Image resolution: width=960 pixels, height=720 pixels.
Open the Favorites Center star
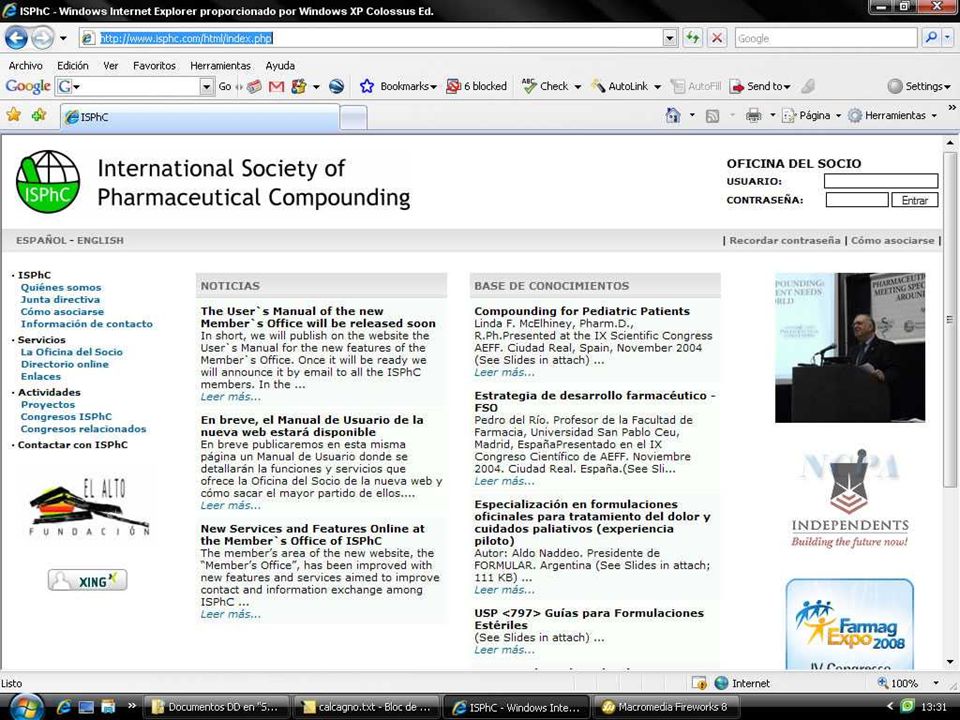point(13,114)
